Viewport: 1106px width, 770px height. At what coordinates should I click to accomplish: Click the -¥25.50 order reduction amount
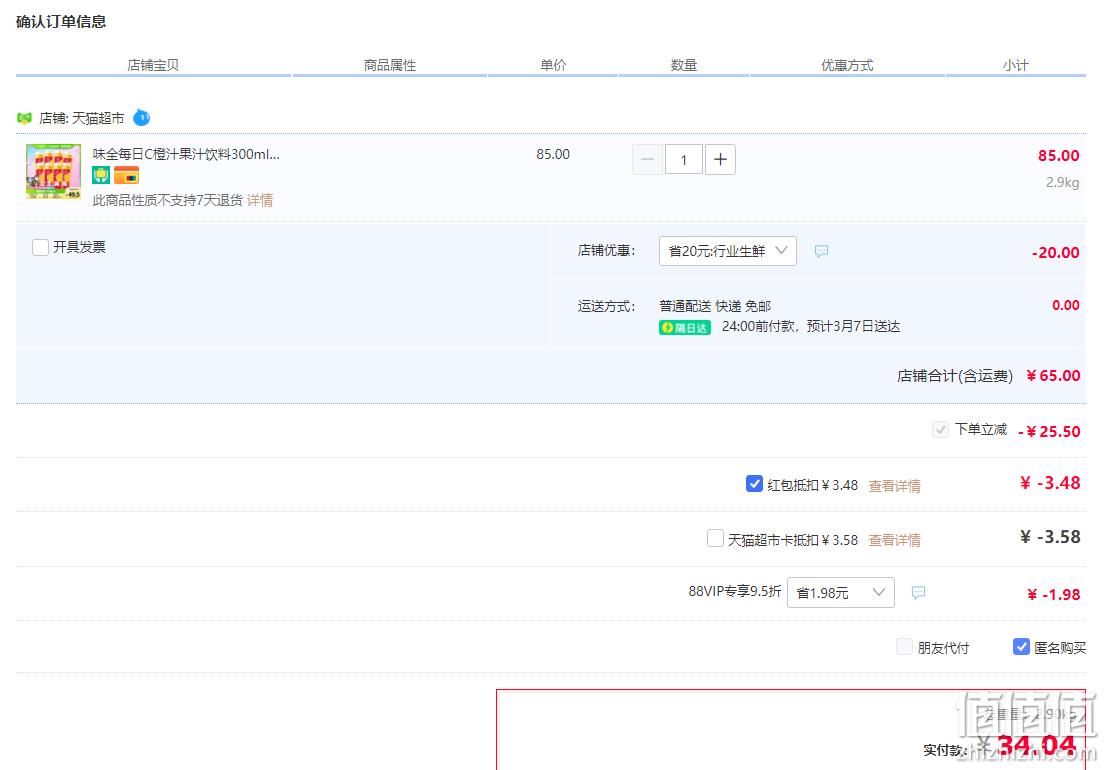click(x=1050, y=432)
